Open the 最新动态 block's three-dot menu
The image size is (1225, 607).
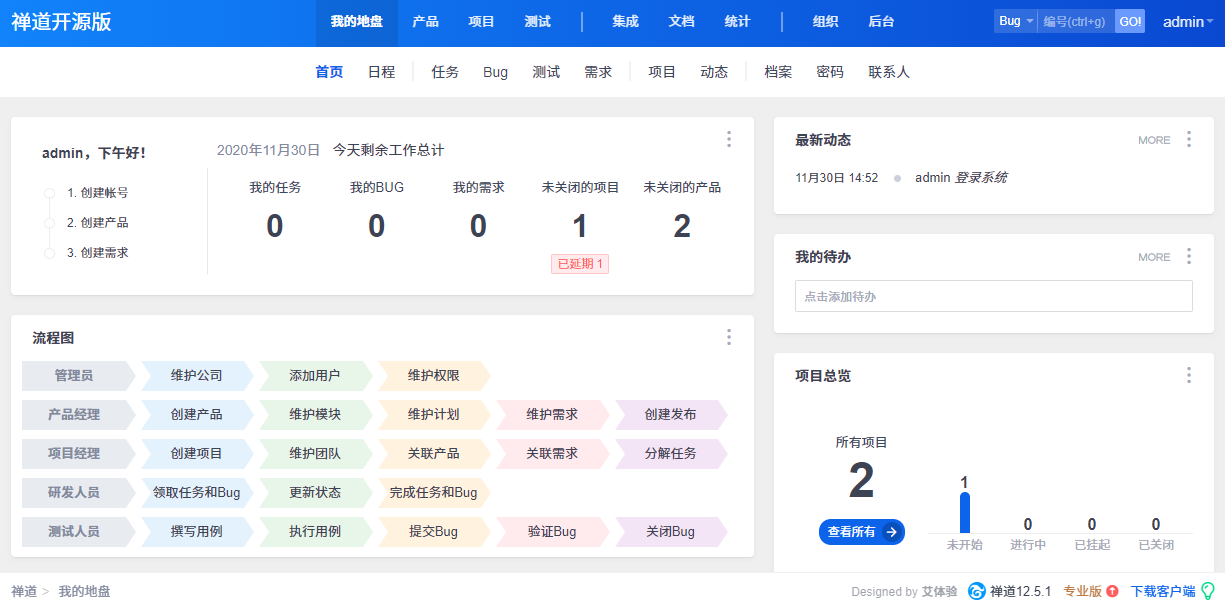click(x=1189, y=139)
